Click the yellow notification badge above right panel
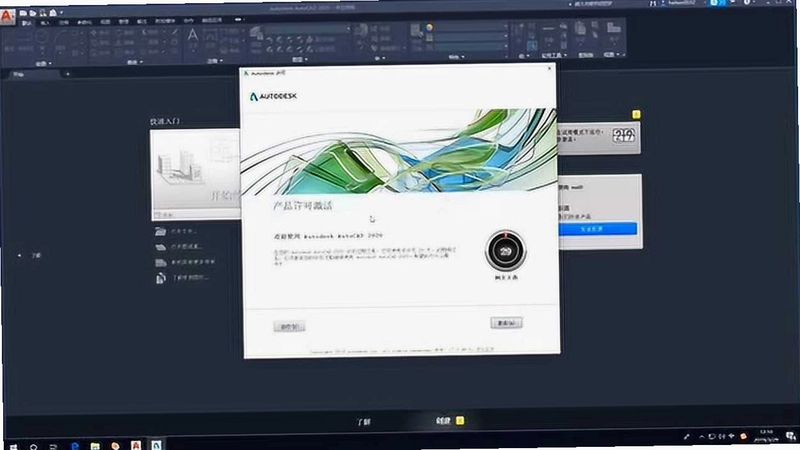The height and width of the screenshot is (450, 800). (x=636, y=114)
